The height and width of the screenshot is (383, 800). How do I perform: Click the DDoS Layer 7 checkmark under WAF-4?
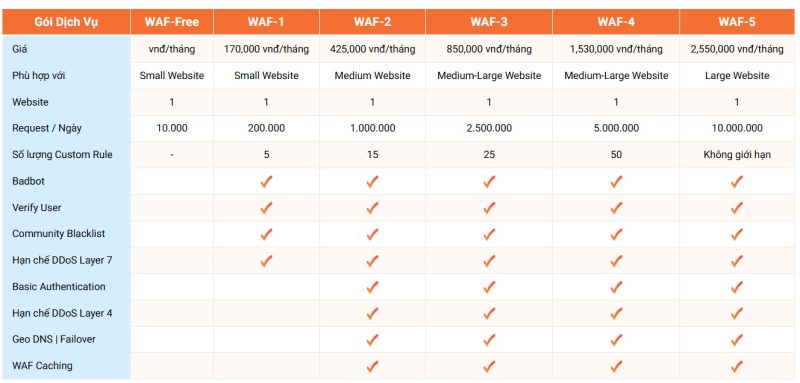coord(616,261)
